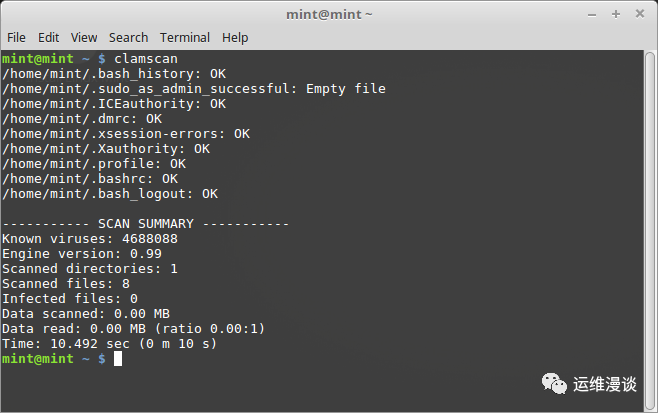Open the Help menu
Screen dimensions: 658x413
pos(235,38)
